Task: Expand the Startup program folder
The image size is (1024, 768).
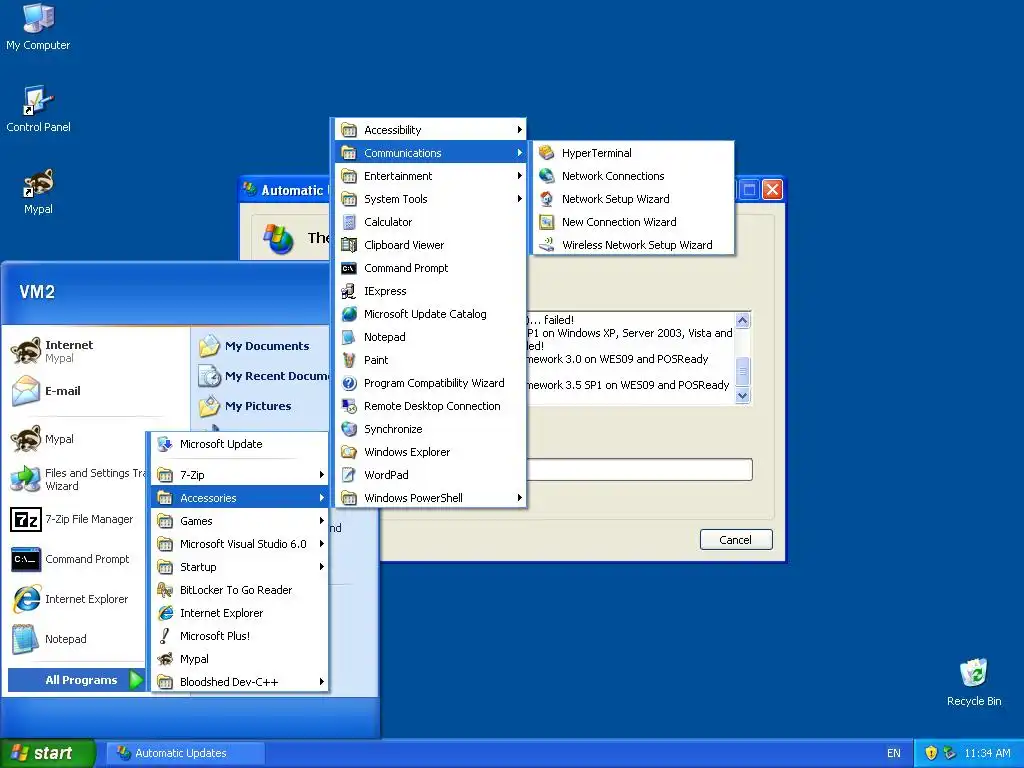Action: click(239, 567)
